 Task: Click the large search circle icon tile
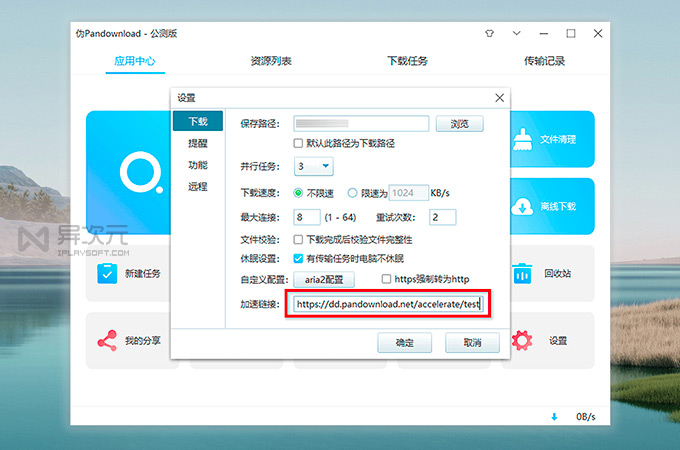[141, 172]
